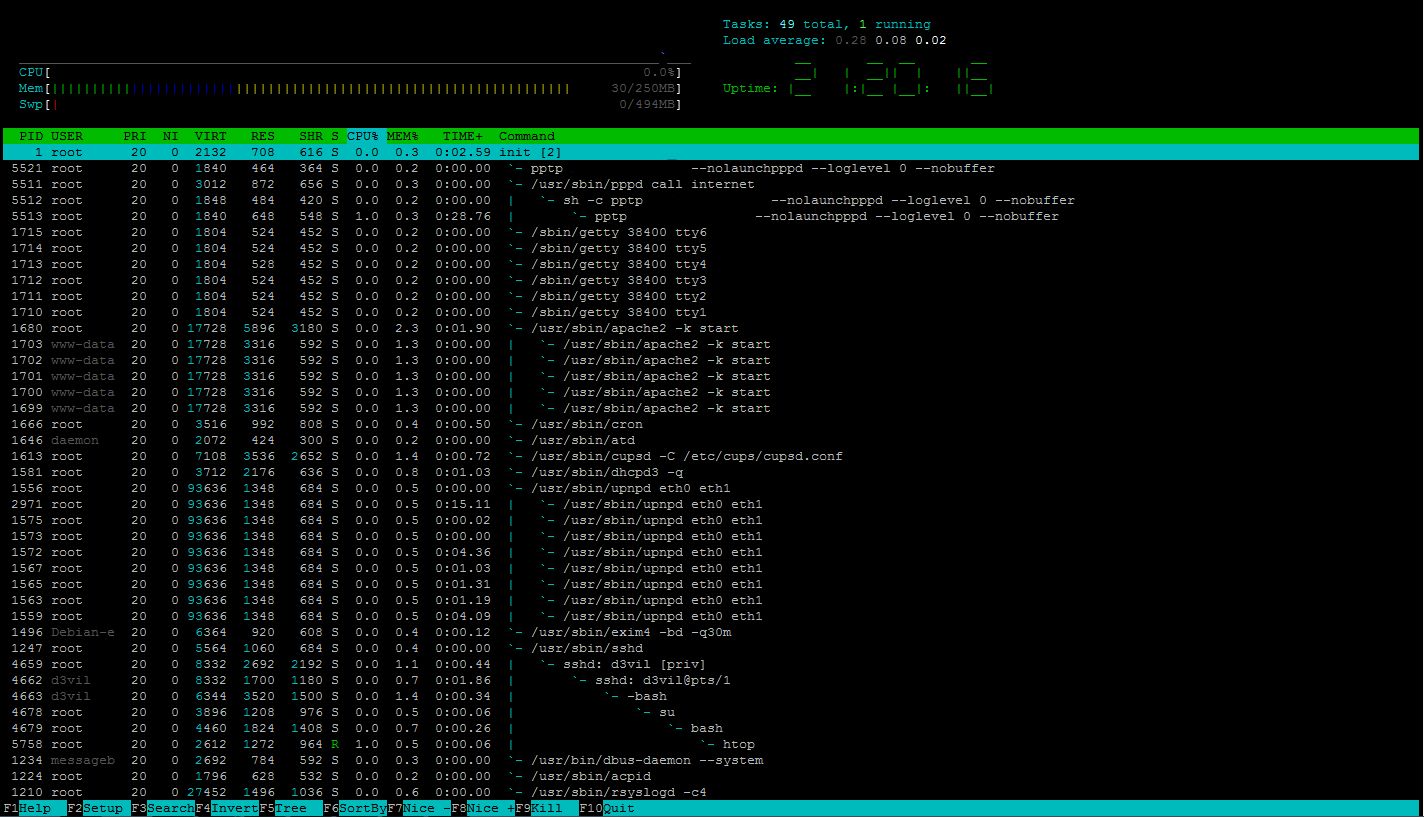The width and height of the screenshot is (1424, 817).
Task: Click the SHR column header
Action: [311, 136]
